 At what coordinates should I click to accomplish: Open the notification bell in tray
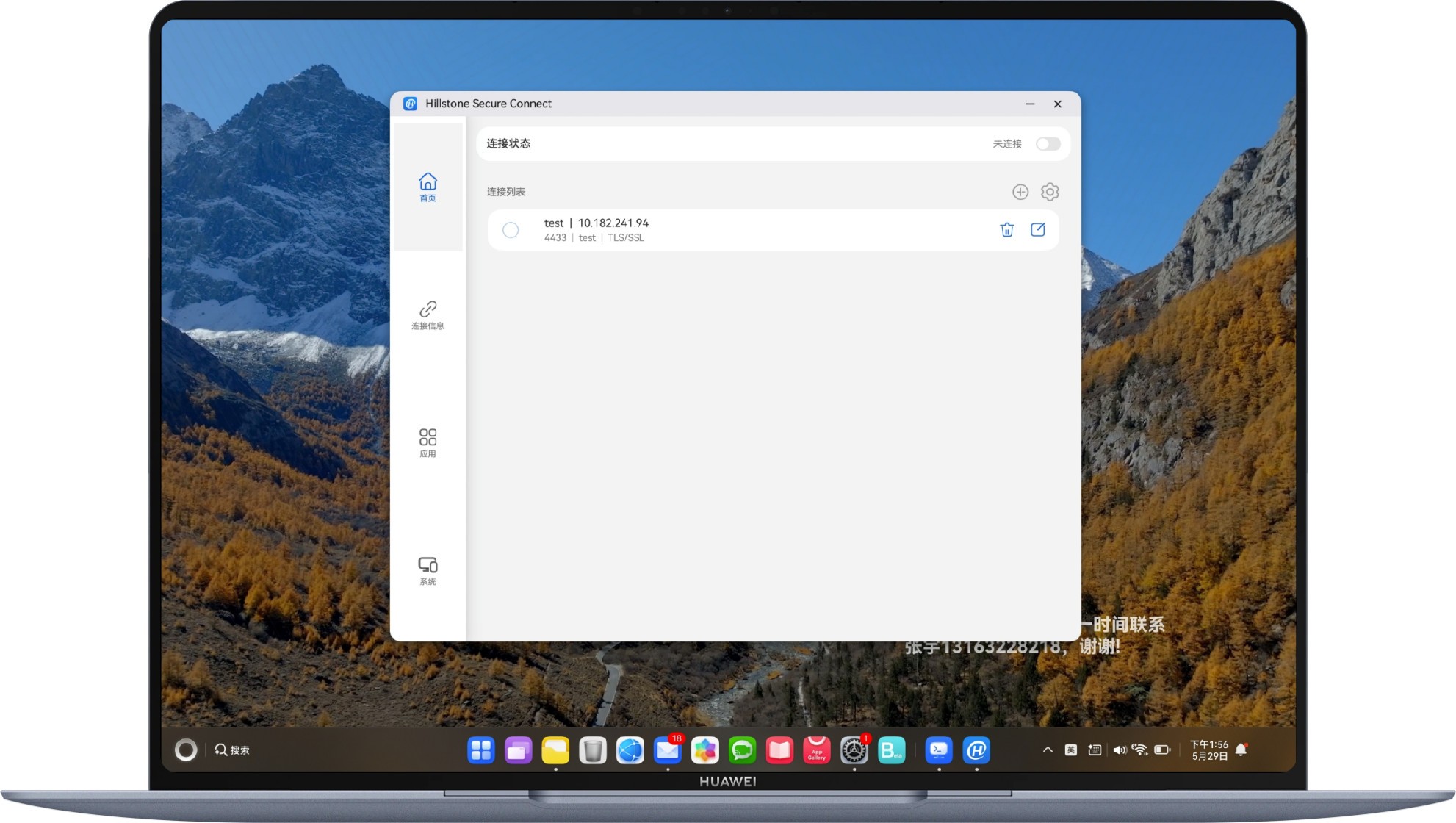point(1241,750)
